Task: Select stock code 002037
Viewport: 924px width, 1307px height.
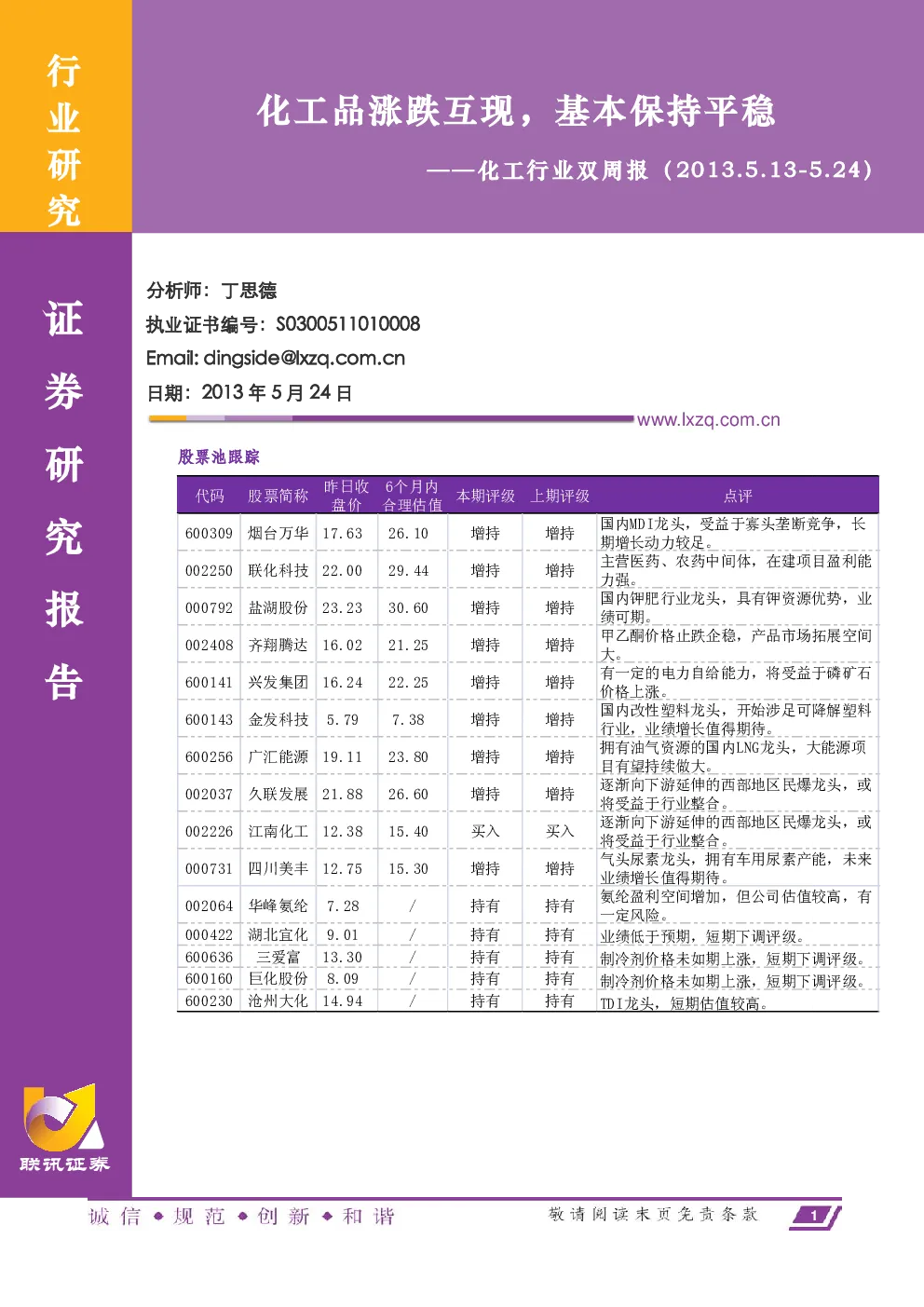Action: (x=209, y=794)
